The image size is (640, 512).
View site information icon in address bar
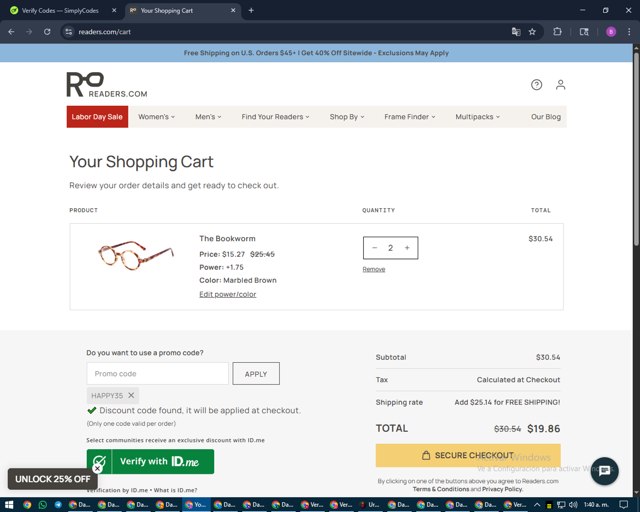pyautogui.click(x=69, y=32)
